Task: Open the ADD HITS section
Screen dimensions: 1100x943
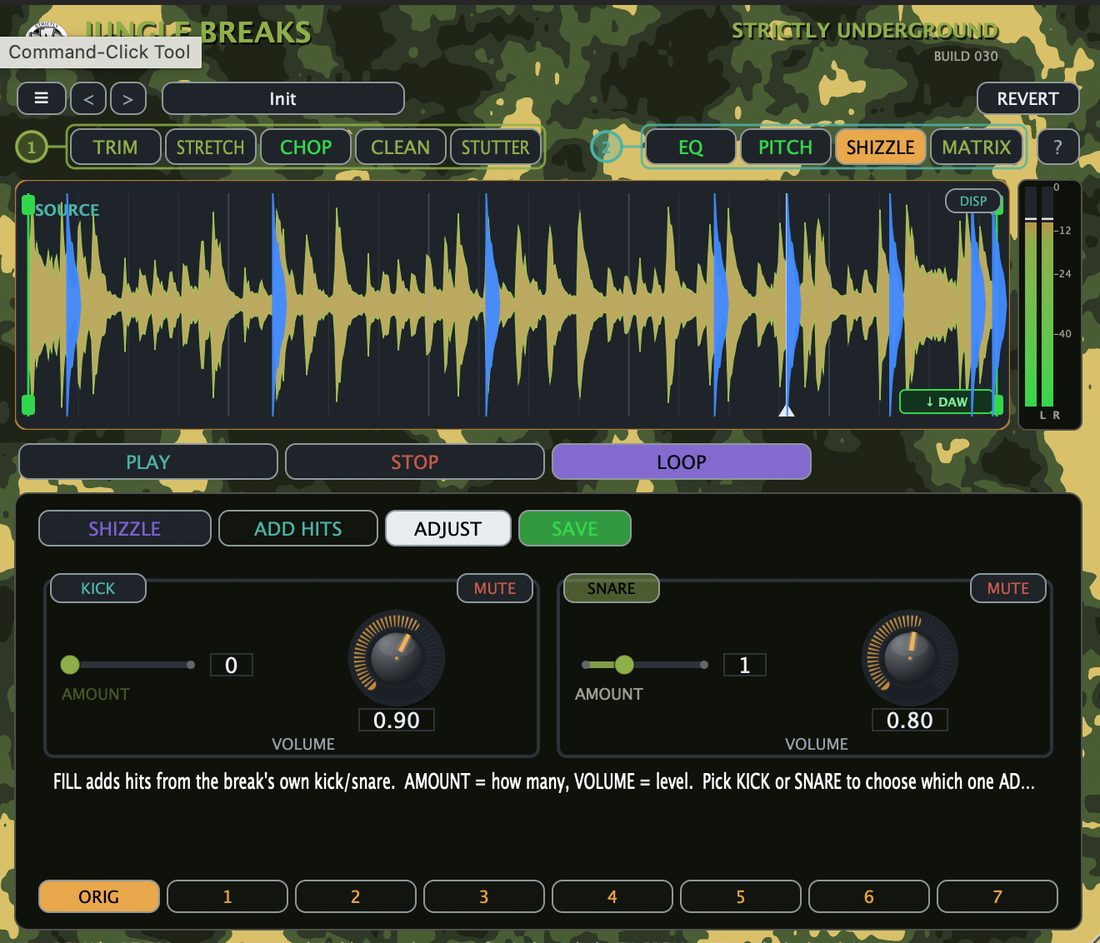Action: tap(298, 528)
